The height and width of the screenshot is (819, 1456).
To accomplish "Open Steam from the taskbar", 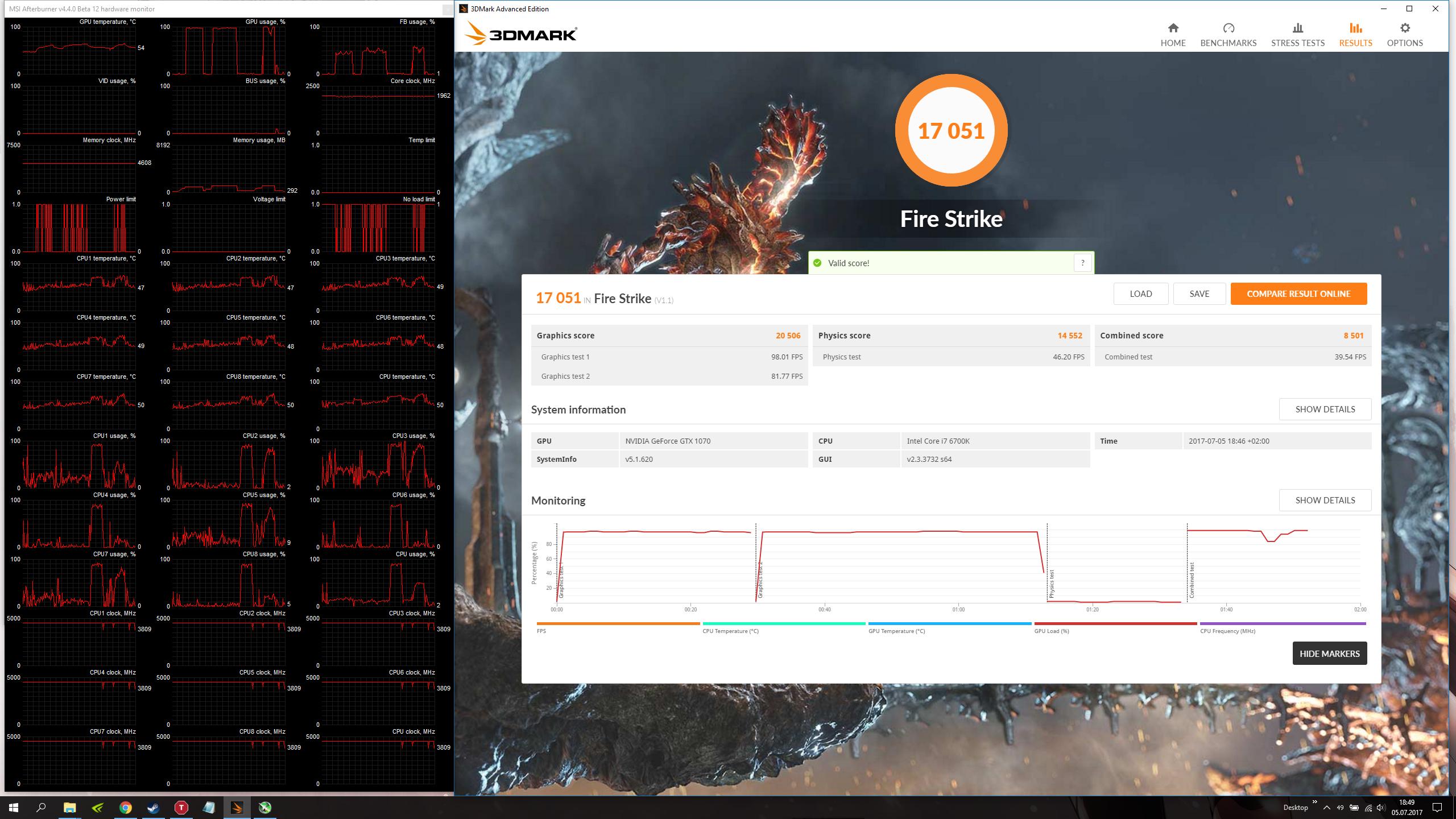I will pyautogui.click(x=153, y=807).
